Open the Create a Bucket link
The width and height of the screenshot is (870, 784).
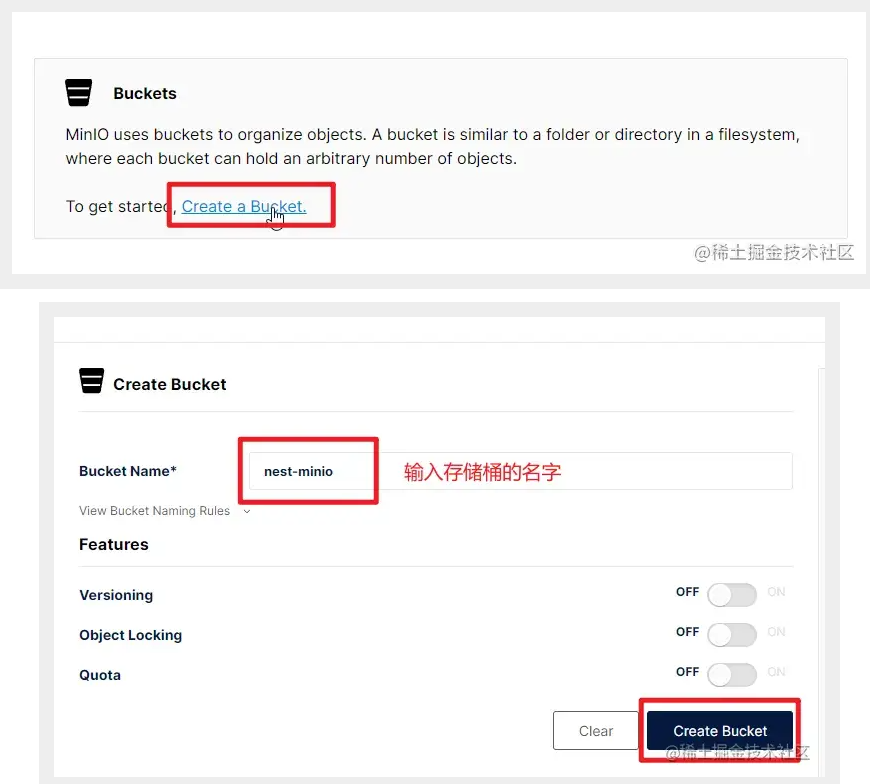point(244,206)
